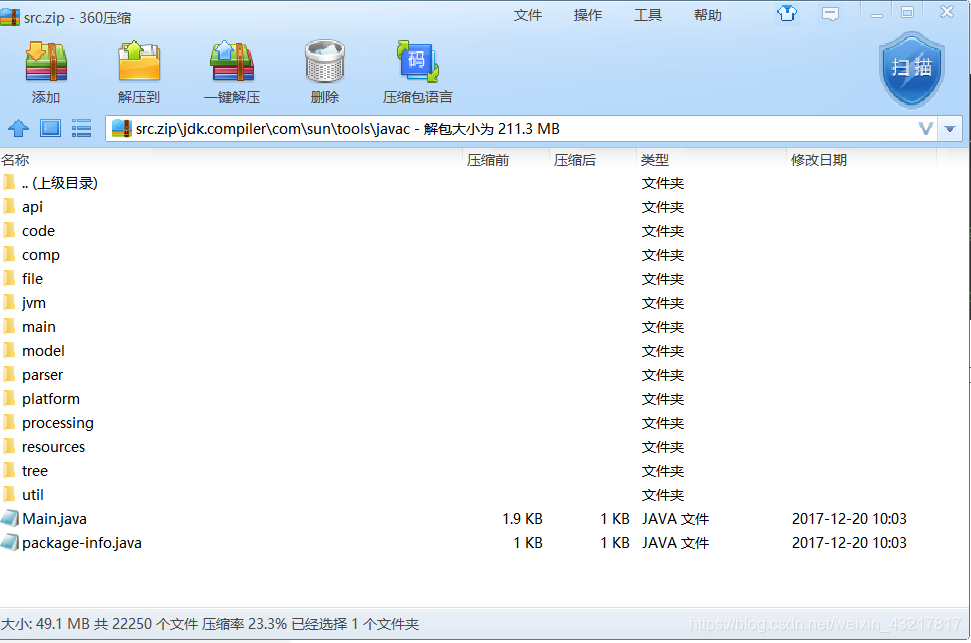
Task: Open the 操作 (Operations) menu
Action: pos(588,15)
